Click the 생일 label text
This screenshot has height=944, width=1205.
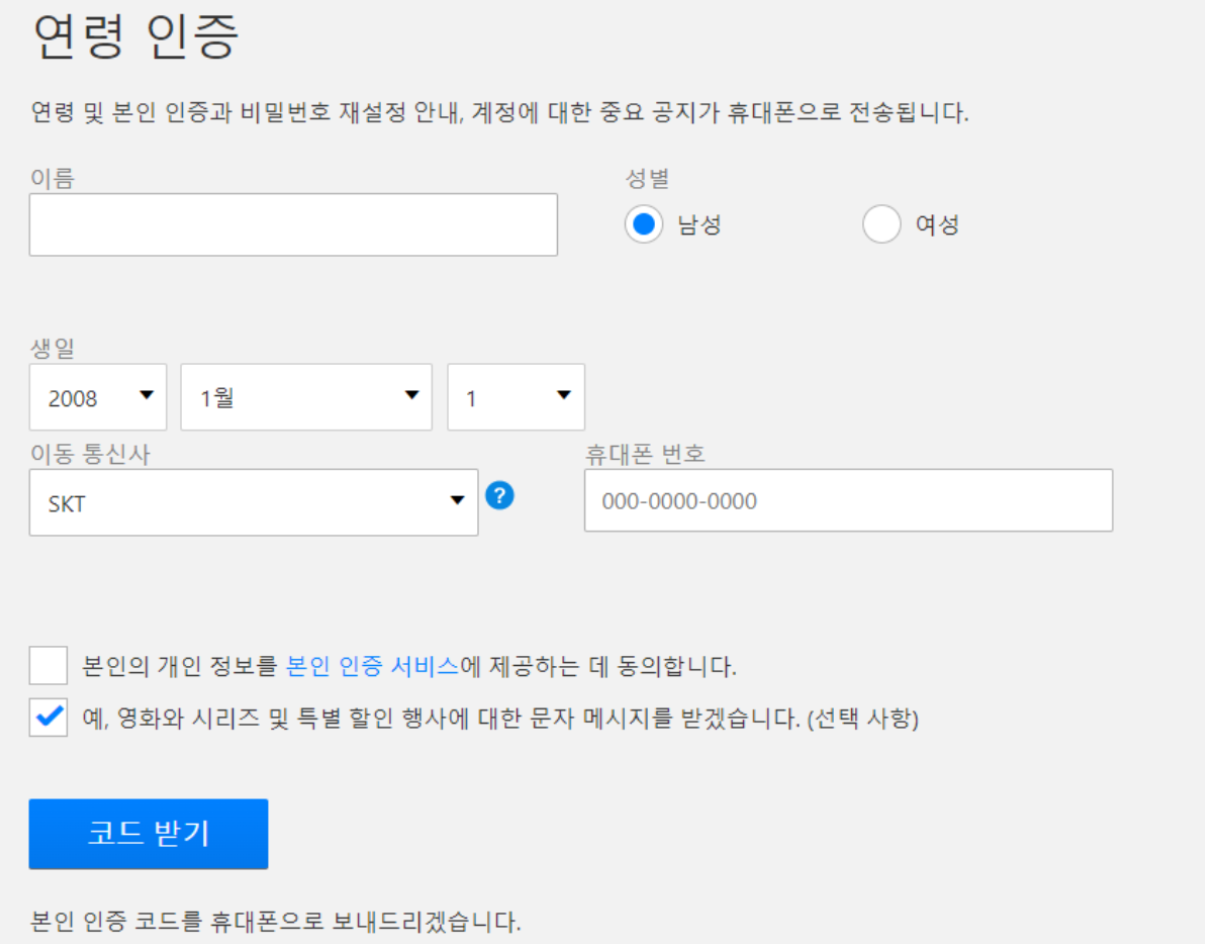[x=52, y=348]
